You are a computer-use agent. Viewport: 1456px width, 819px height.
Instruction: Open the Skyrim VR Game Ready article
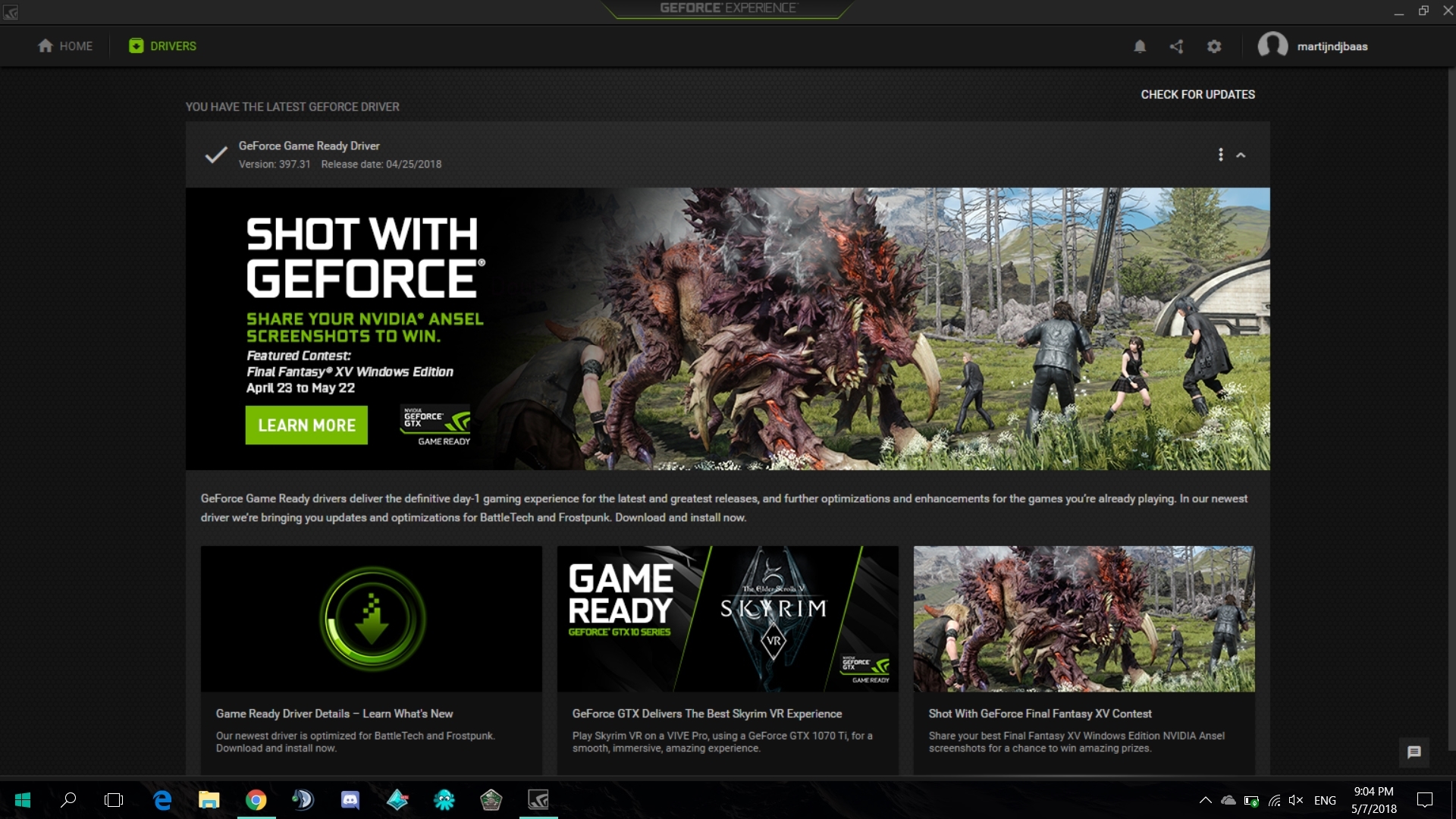[x=727, y=618]
